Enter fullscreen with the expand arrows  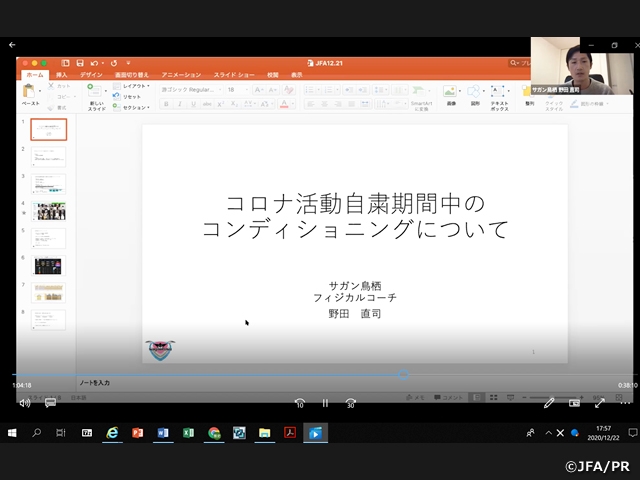600,403
